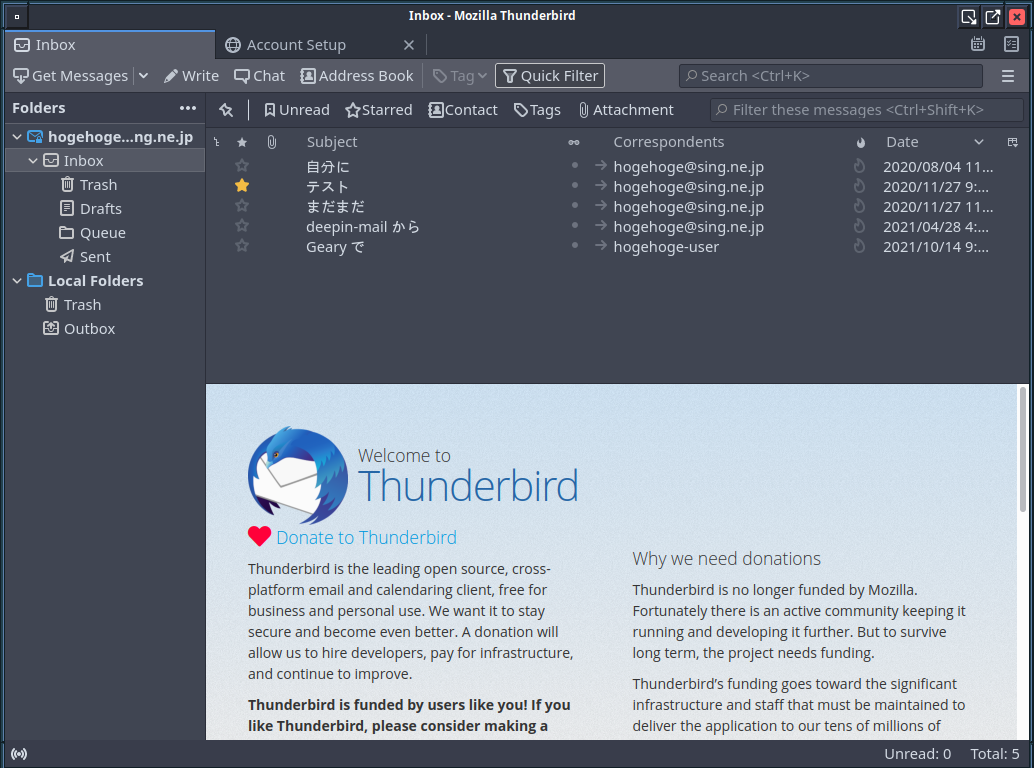Toggle read status of 自分に message
Screen dimensions: 1034x768
pyautogui.click(x=575, y=165)
